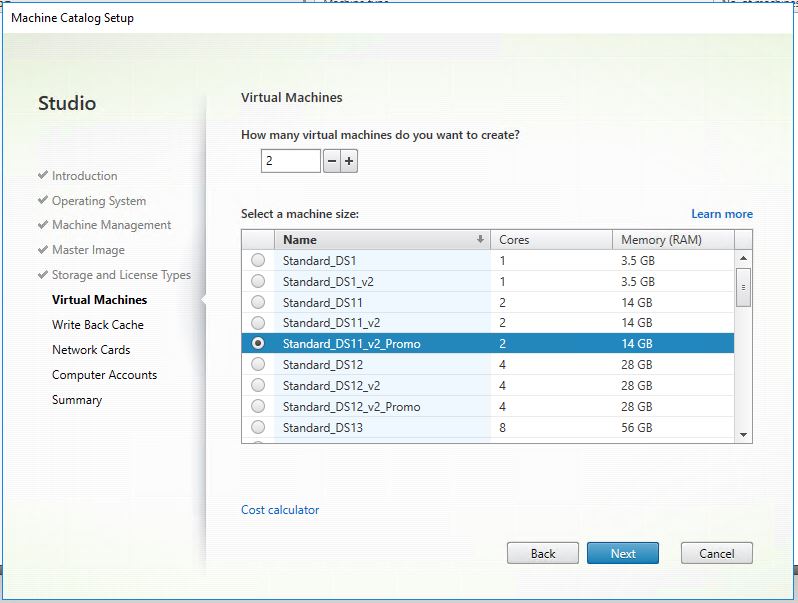Sort the list by the Name column header
Image resolution: width=798 pixels, height=603 pixels.
pos(380,240)
